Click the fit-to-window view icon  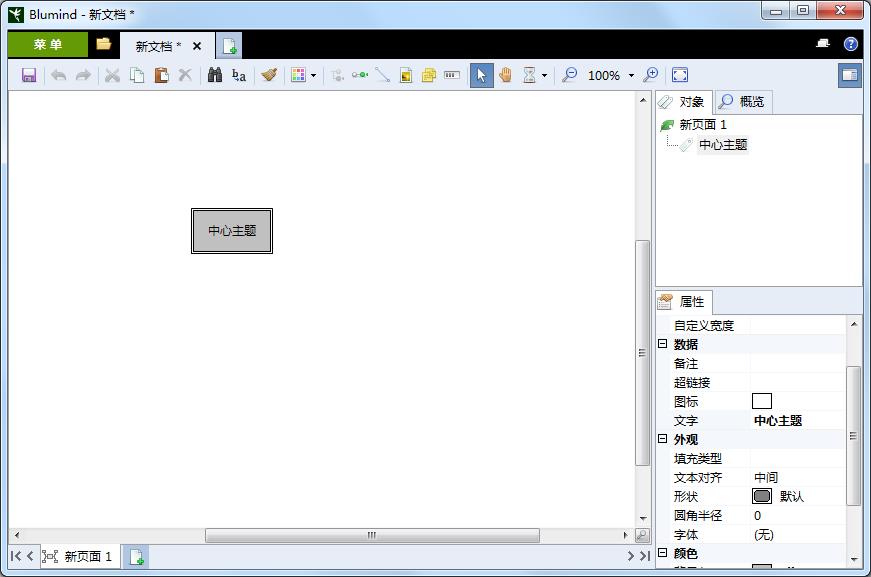[x=681, y=74]
